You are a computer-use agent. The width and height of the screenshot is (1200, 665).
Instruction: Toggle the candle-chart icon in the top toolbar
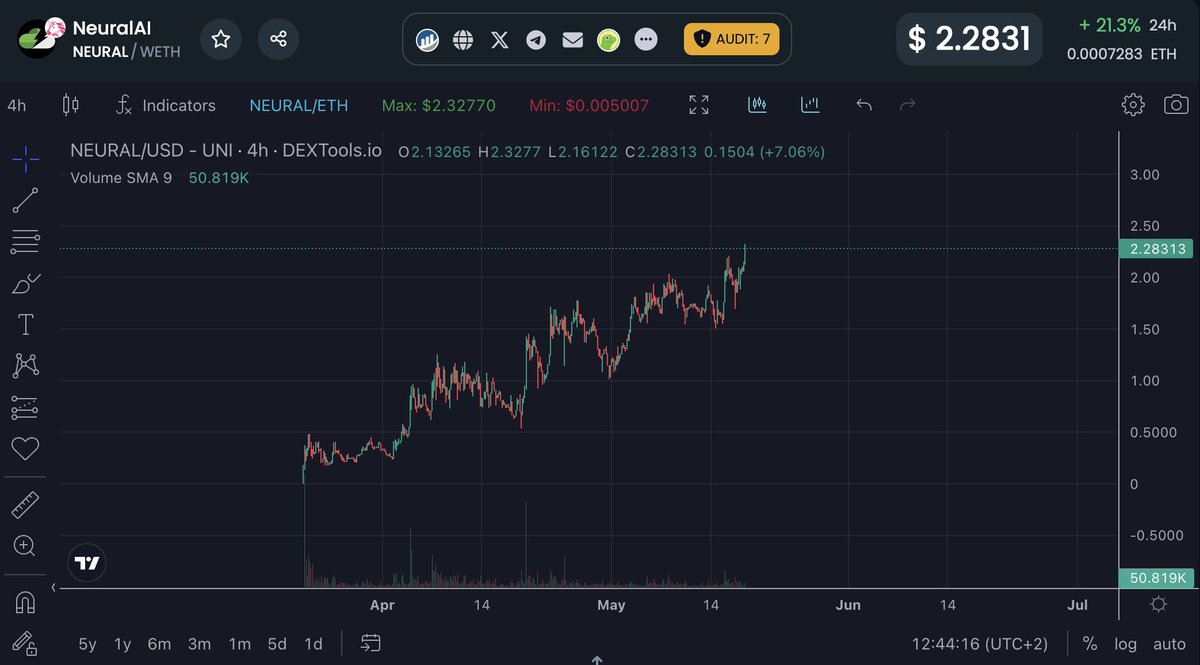tap(757, 104)
